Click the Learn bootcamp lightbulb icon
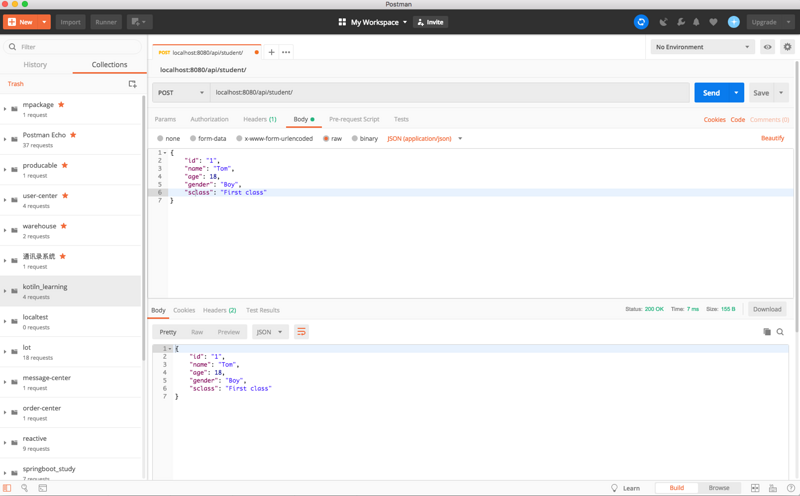The height and width of the screenshot is (496, 800). (614, 488)
